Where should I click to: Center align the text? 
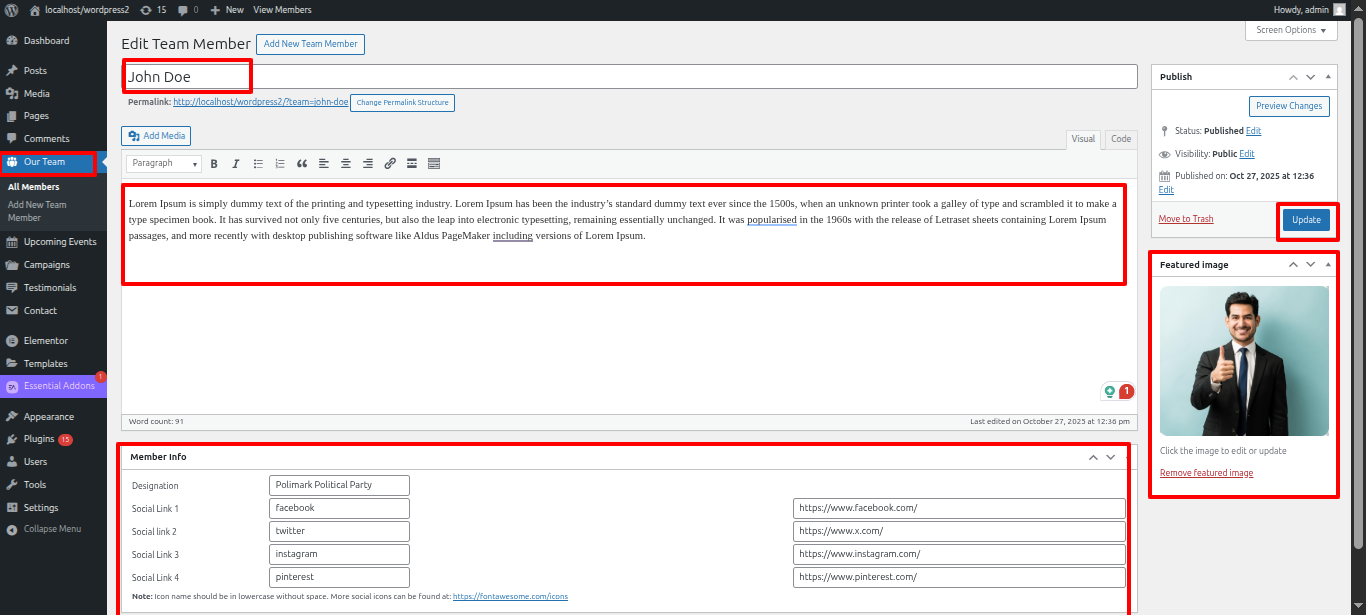click(346, 164)
